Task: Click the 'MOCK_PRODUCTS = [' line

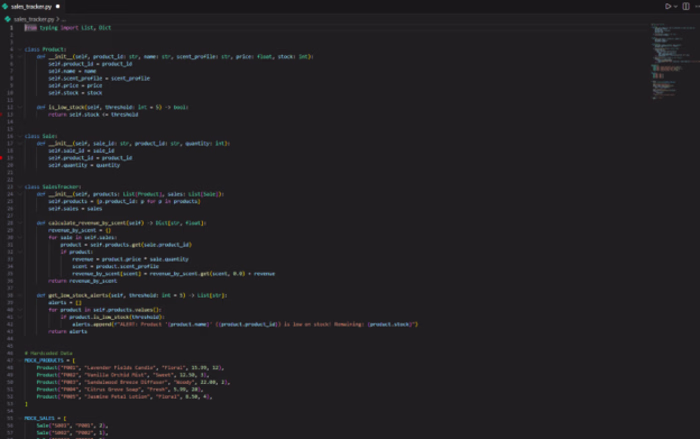Action: point(50,360)
